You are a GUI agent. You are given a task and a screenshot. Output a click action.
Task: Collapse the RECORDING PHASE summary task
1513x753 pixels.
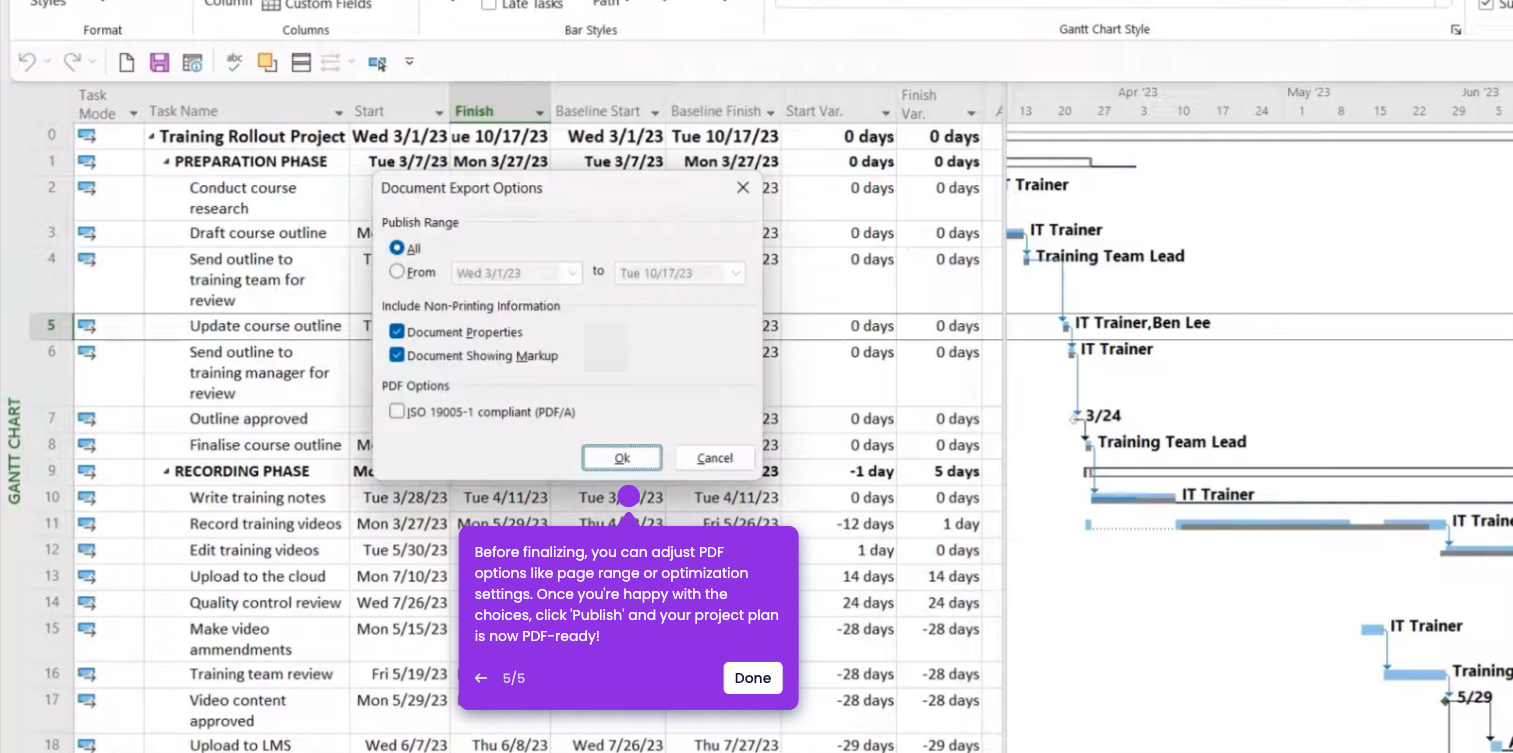point(167,472)
